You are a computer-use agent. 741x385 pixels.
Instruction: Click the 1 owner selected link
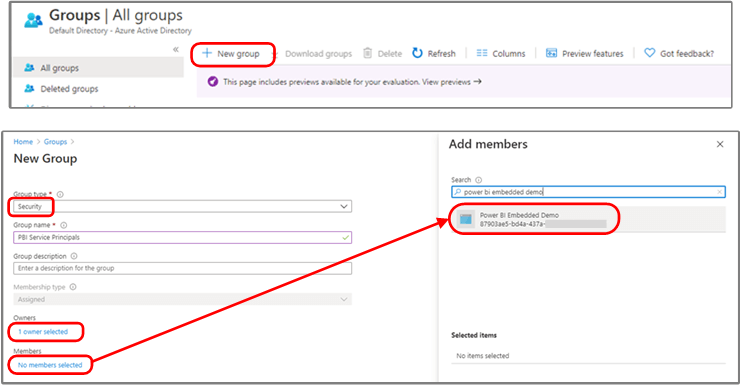tap(43, 332)
